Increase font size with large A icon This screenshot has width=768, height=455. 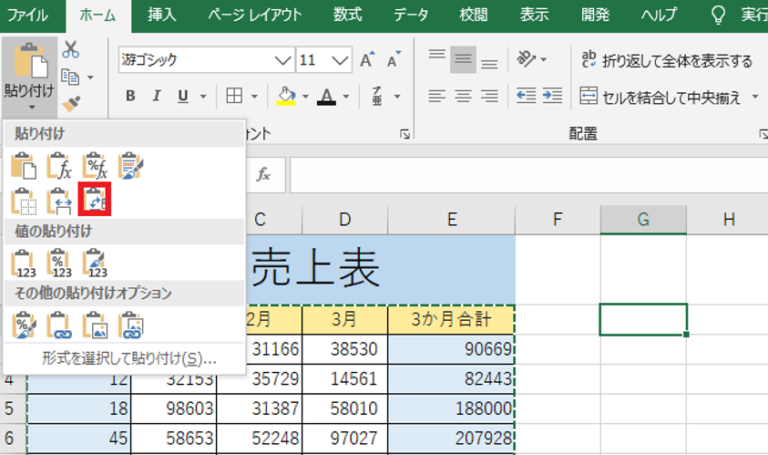(x=367, y=60)
